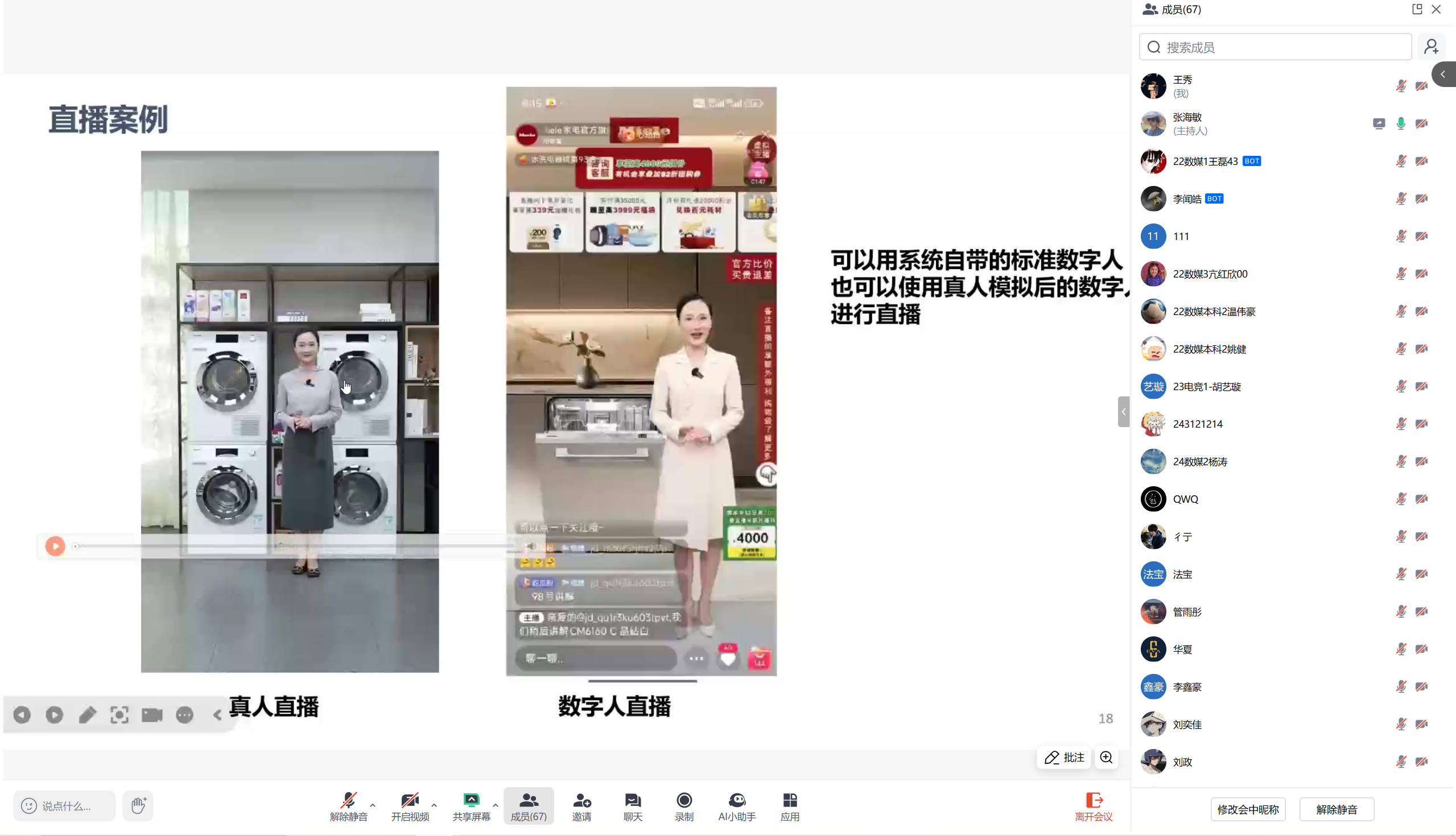Open the 应用 apps panel

(x=789, y=806)
